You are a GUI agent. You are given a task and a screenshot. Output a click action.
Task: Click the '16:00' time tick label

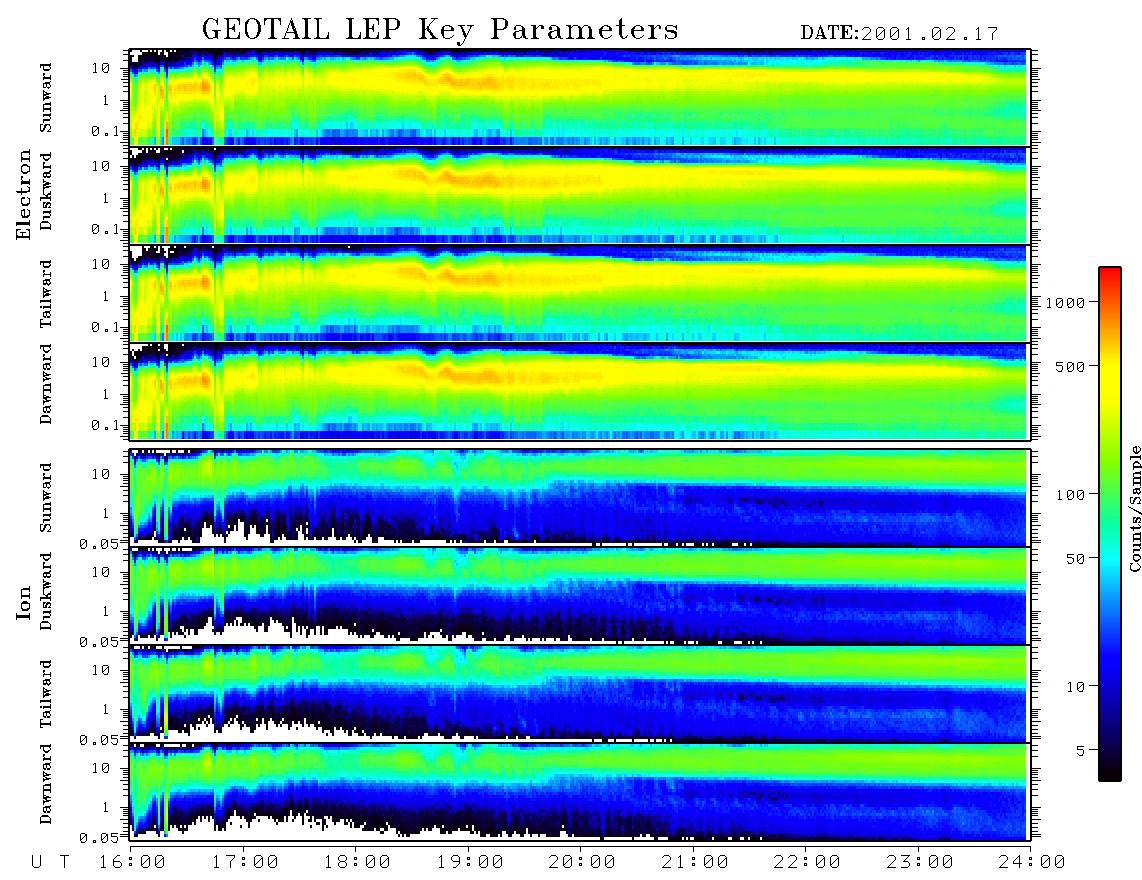pyautogui.click(x=131, y=863)
